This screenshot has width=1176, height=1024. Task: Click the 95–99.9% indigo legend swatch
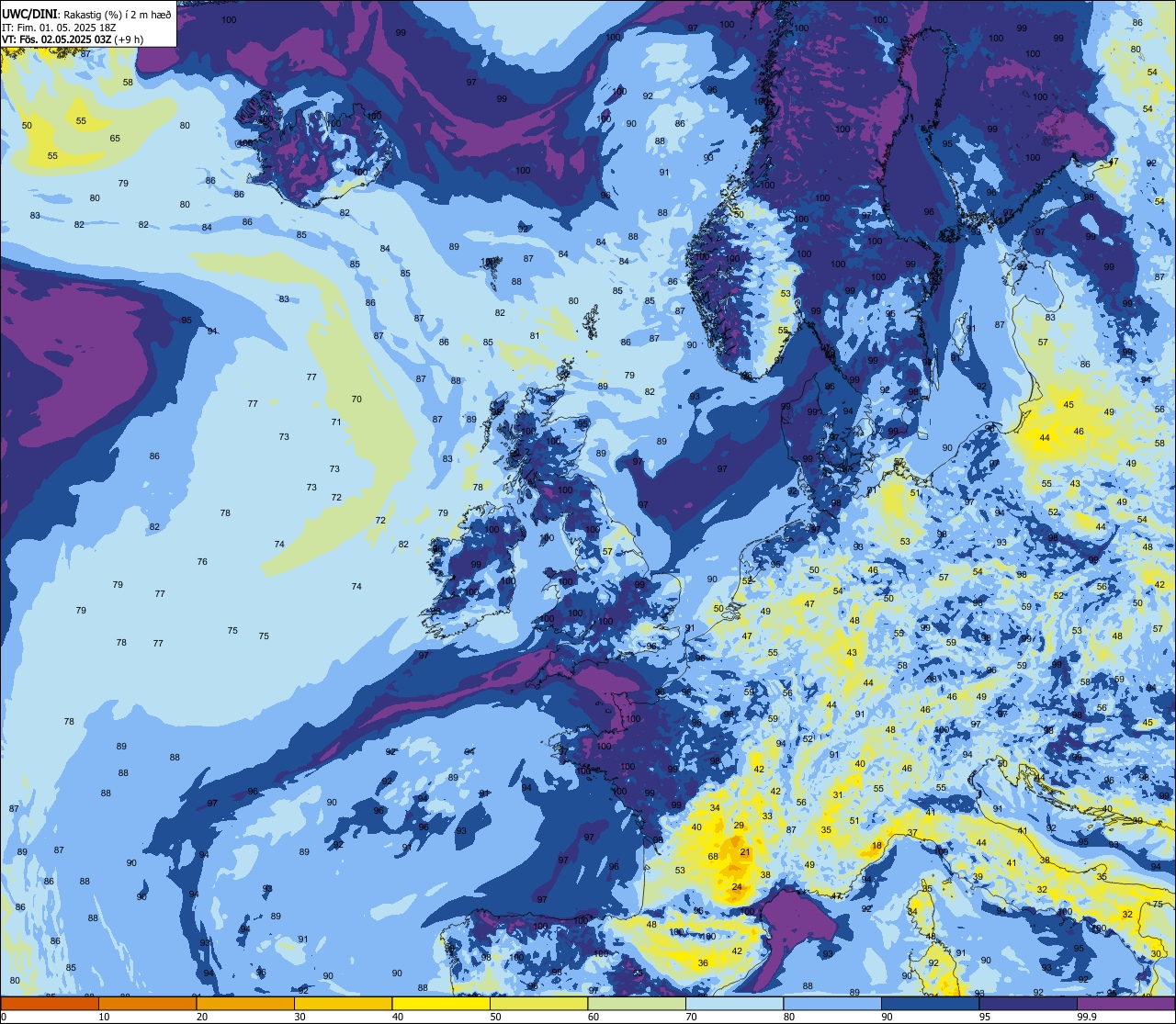click(x=1028, y=1004)
